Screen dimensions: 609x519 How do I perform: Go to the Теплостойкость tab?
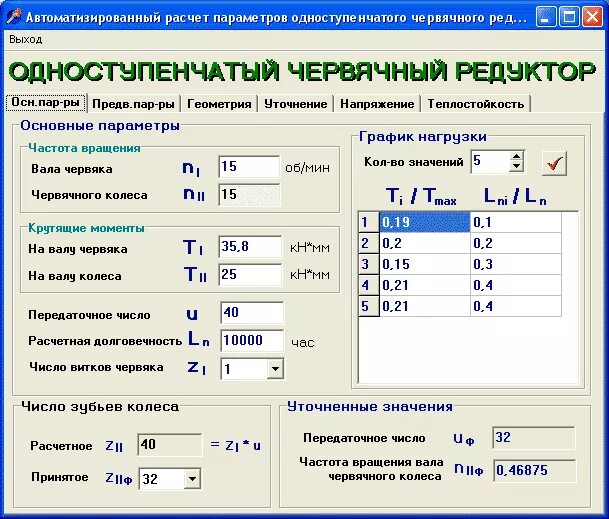[476, 104]
